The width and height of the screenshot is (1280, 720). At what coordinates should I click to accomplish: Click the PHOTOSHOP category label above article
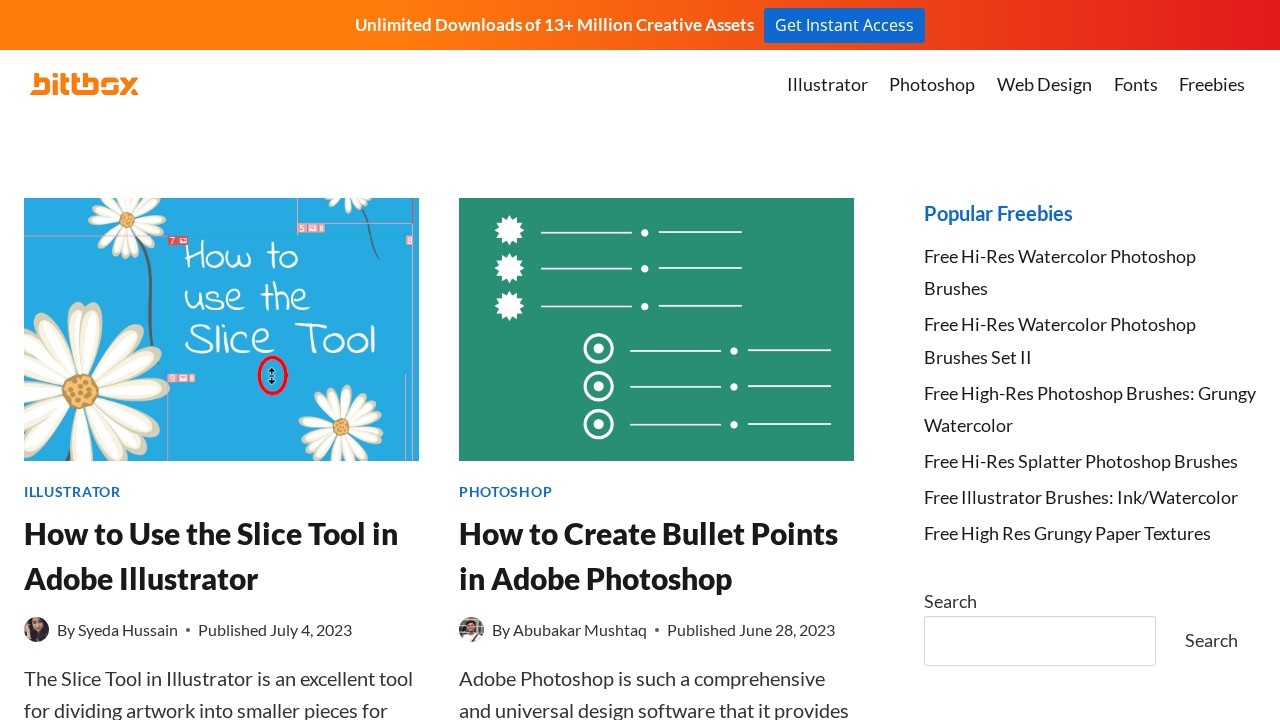(505, 492)
